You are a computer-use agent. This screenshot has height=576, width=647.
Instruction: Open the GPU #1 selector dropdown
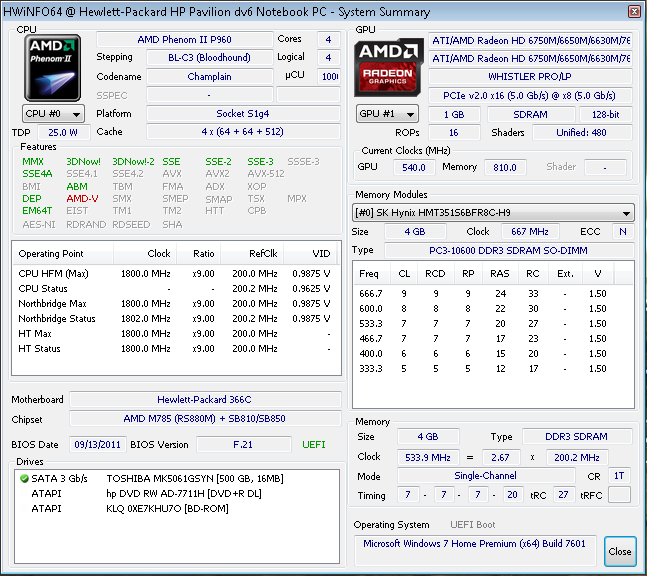coord(387,114)
